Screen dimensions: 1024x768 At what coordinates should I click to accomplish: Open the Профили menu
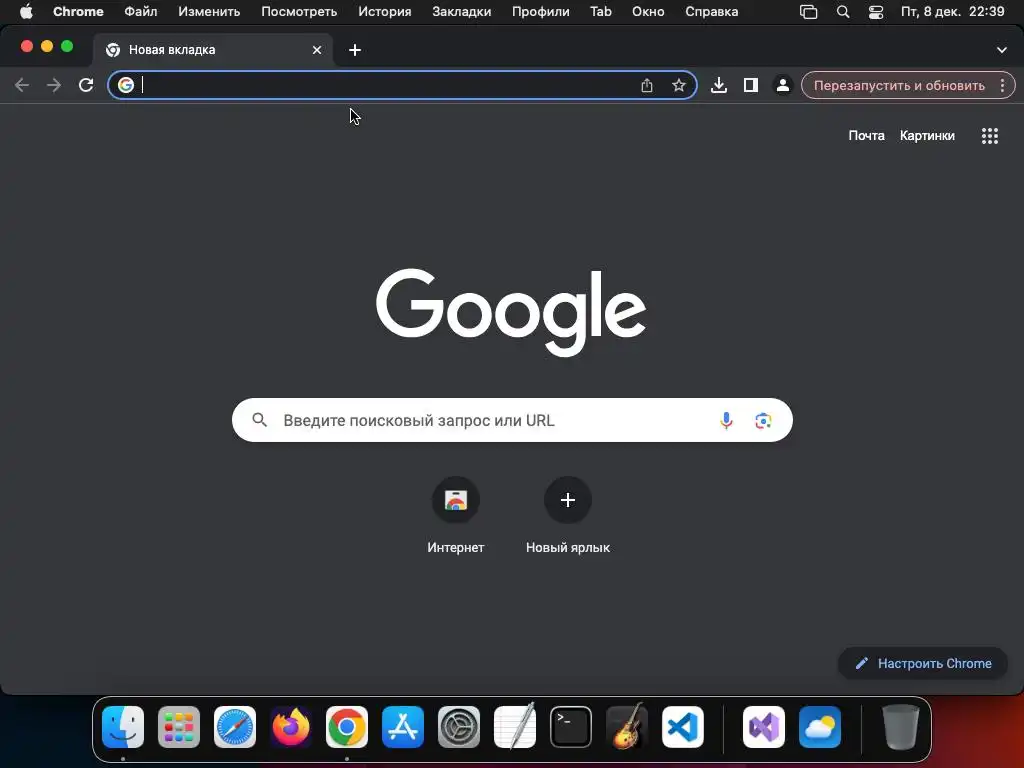pyautogui.click(x=540, y=12)
